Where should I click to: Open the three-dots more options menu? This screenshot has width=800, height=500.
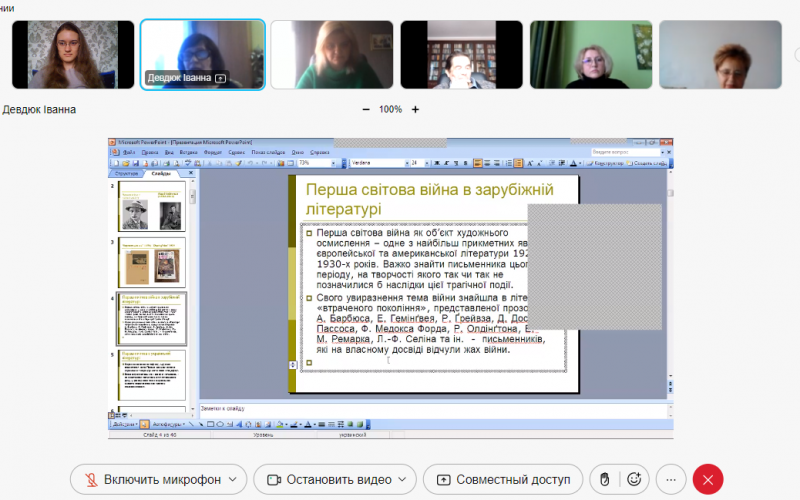click(671, 479)
